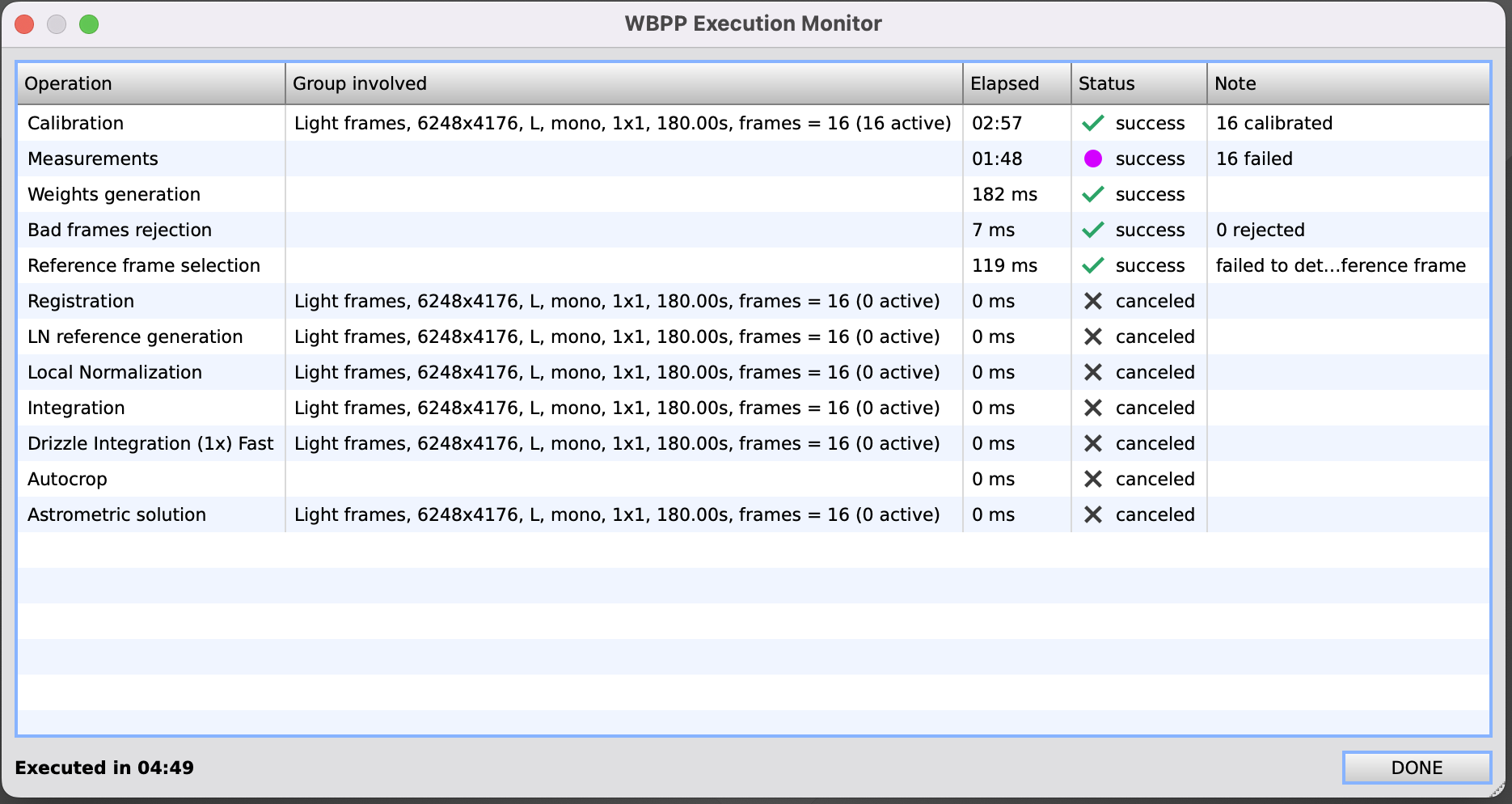Click the checkmark icon for Bad frames rejection
Image resolution: width=1512 pixels, height=804 pixels.
pyautogui.click(x=1092, y=230)
